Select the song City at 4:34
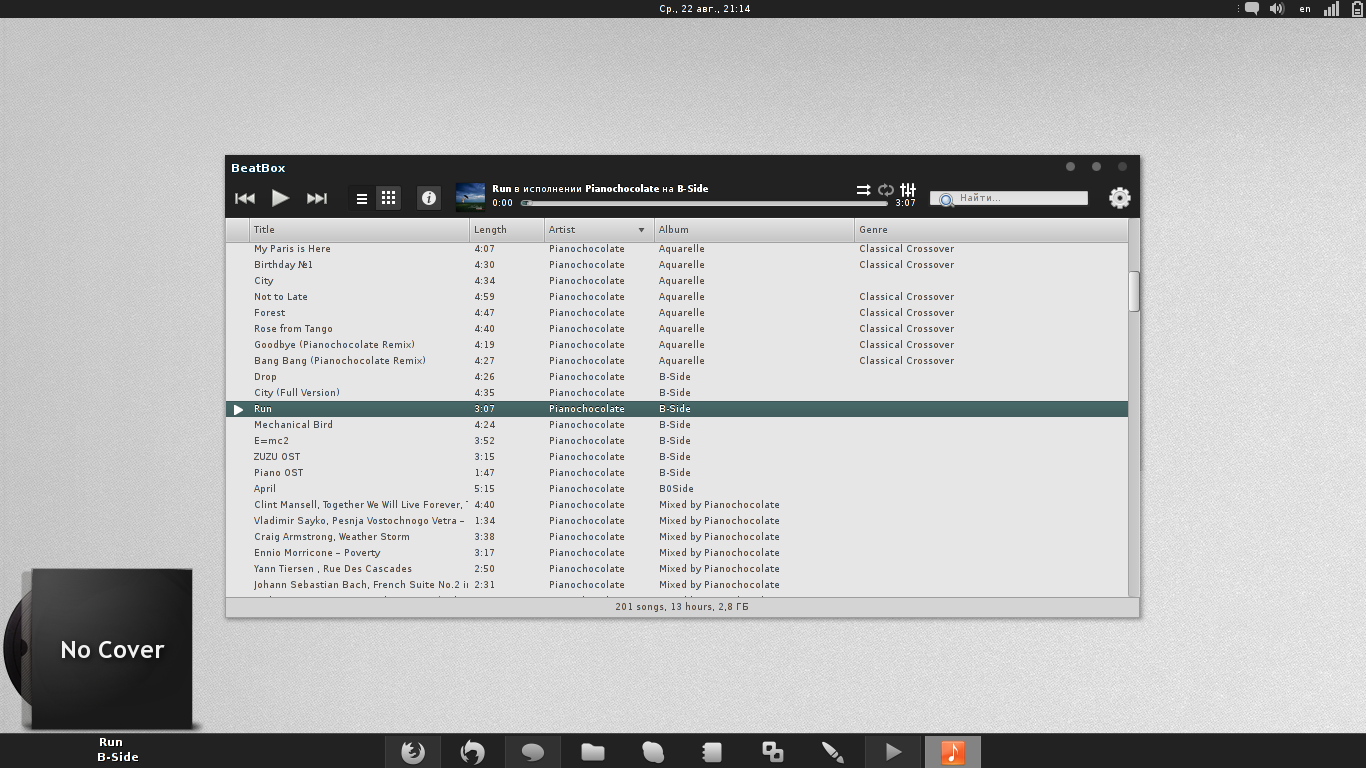Screen dimensions: 1366x768 pos(263,281)
